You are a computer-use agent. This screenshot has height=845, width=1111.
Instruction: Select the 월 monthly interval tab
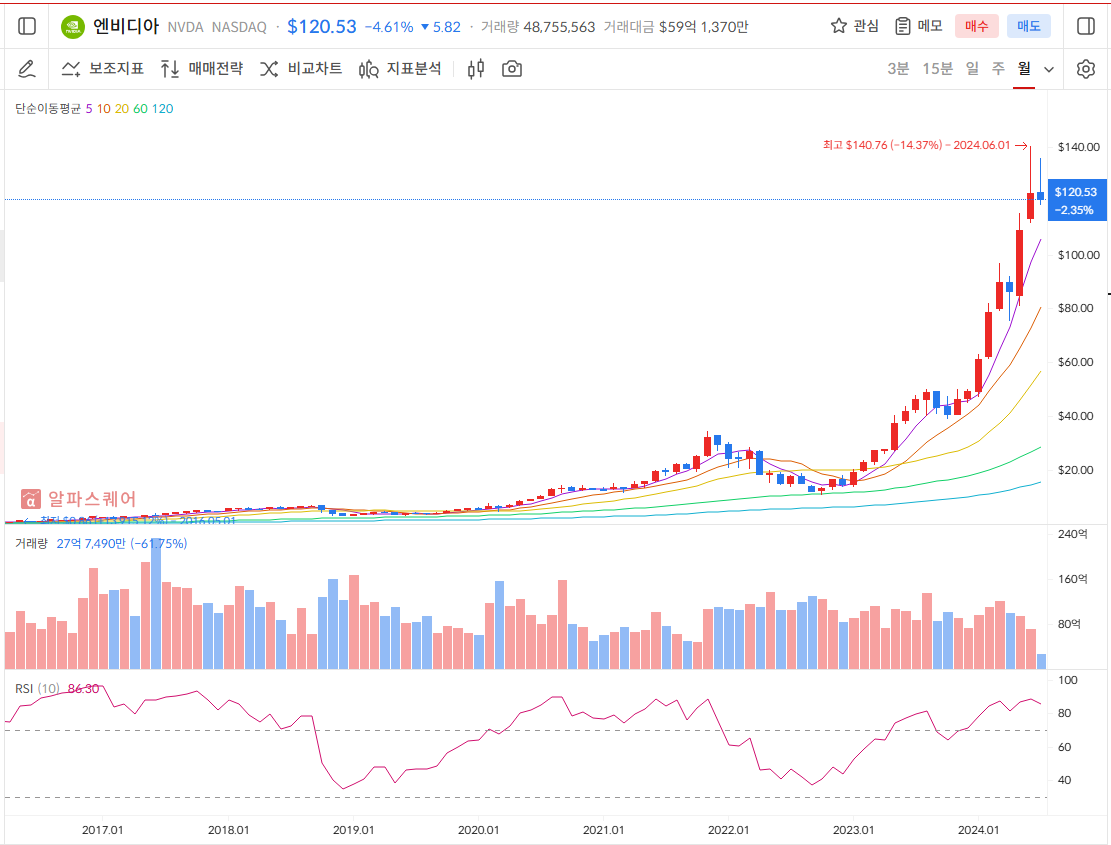1024,69
